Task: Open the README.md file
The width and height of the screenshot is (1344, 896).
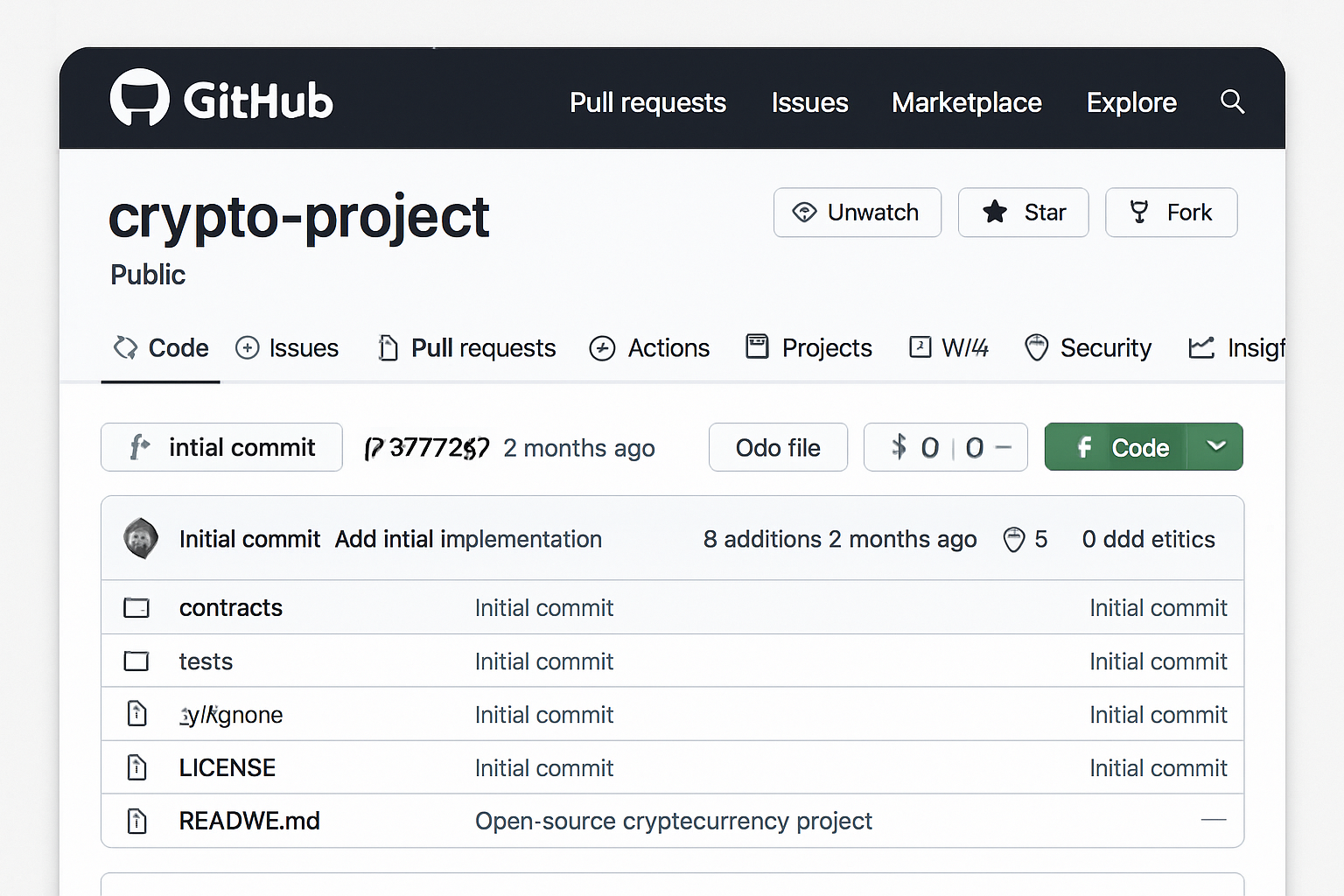Action: (x=249, y=821)
